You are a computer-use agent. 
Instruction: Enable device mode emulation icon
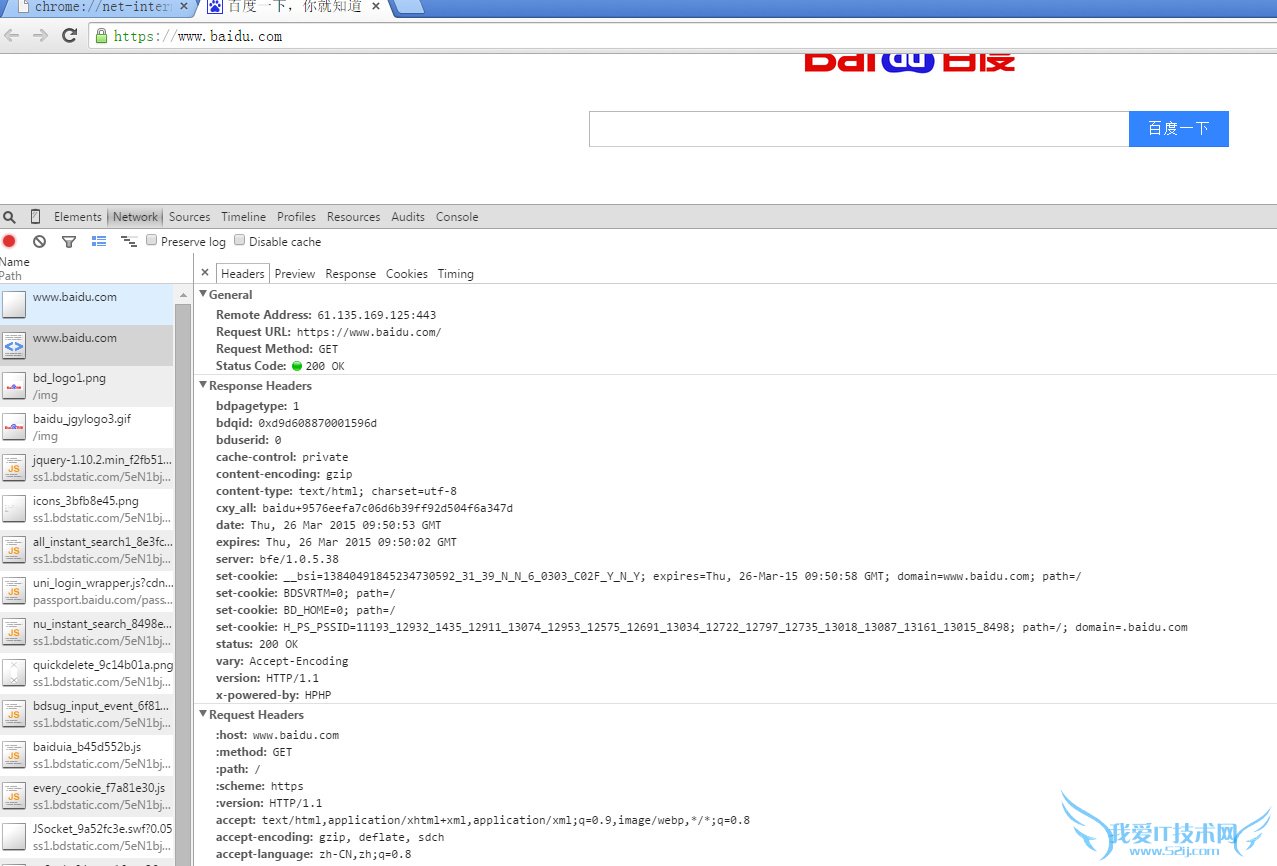click(35, 216)
